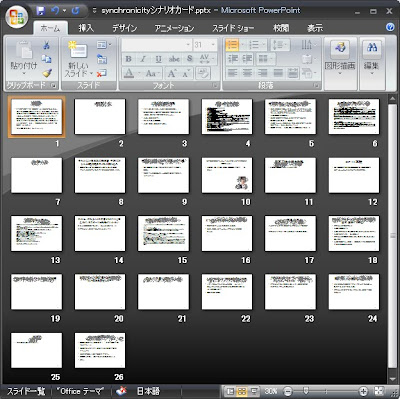The height and width of the screenshot is (399, 400).
Task: Zoom out with minus button
Action: [x=288, y=391]
